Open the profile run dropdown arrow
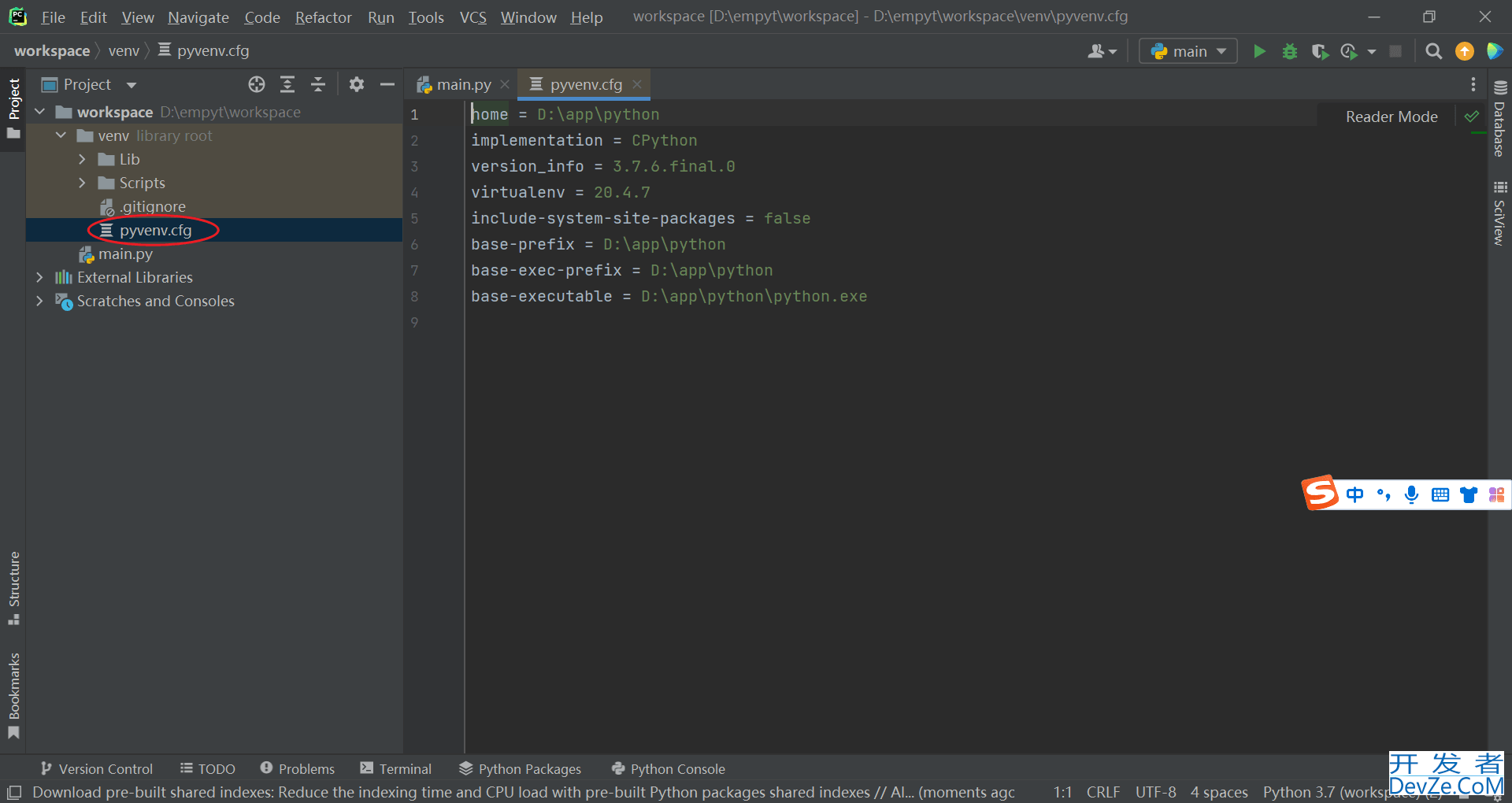Image resolution: width=1512 pixels, height=803 pixels. (1372, 51)
